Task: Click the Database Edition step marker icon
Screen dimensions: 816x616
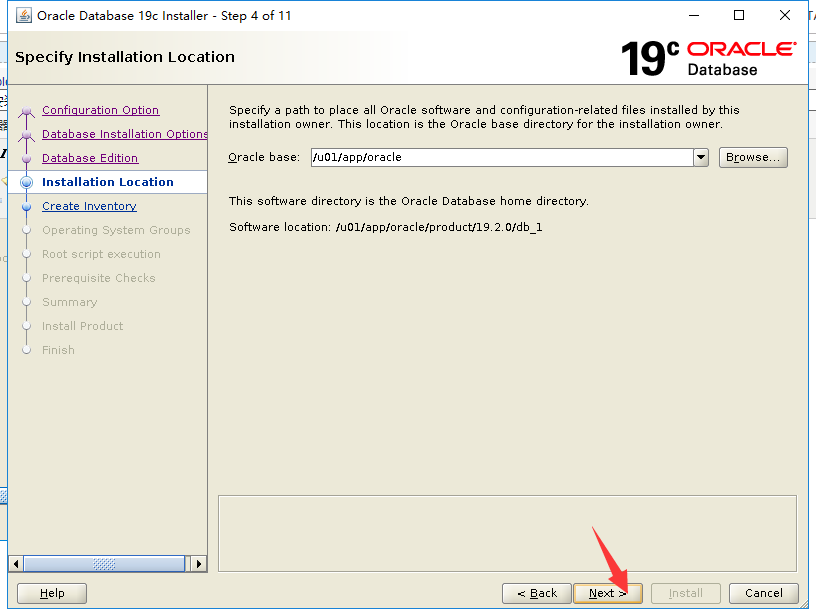Action: [27, 159]
